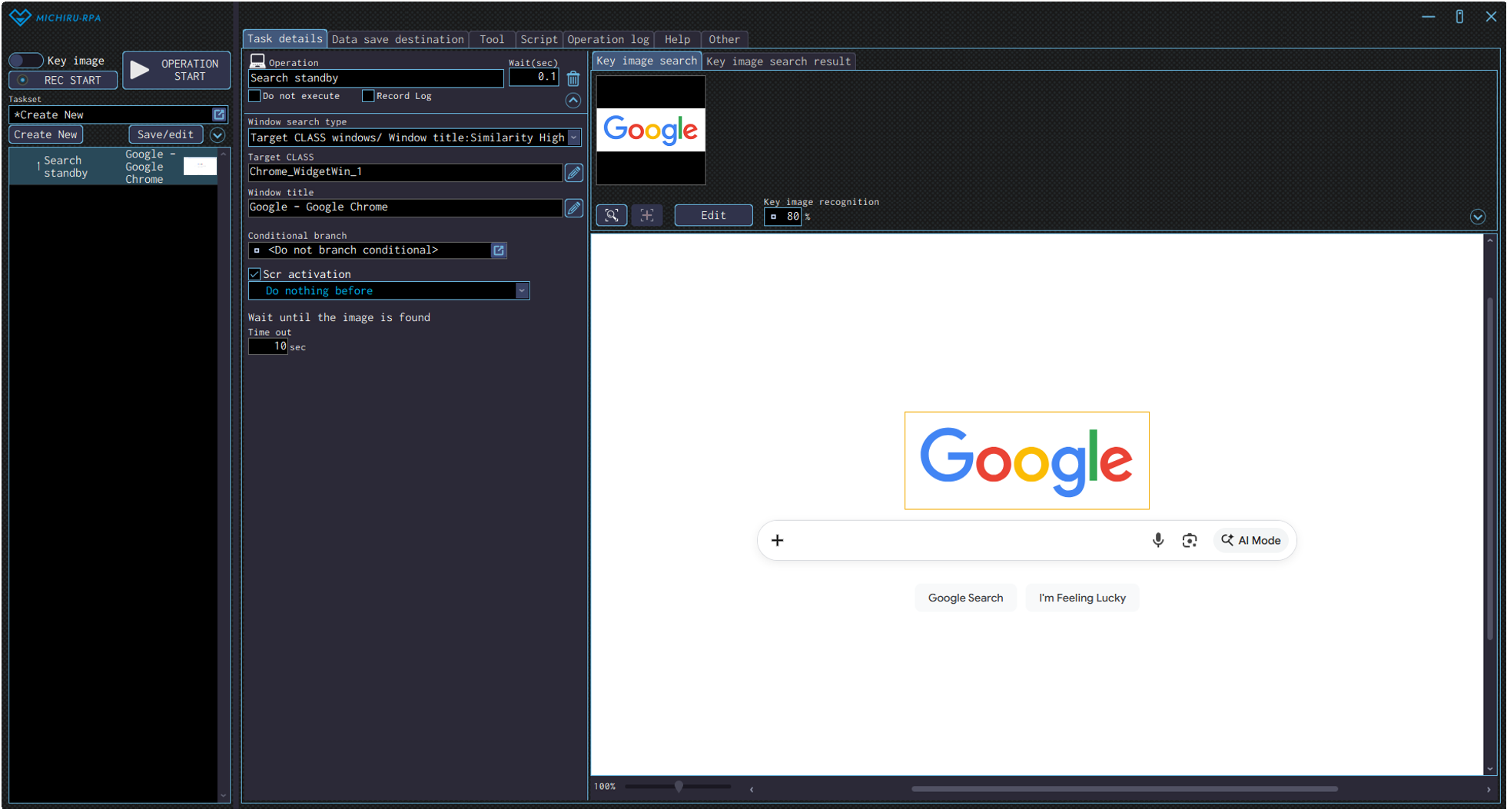The image size is (1507, 812).
Task: Switch to the Data save destination tab
Action: click(x=397, y=39)
